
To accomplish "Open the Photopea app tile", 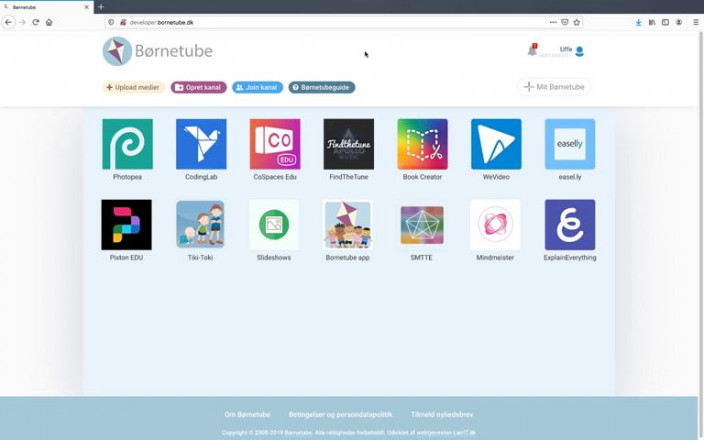I will pyautogui.click(x=128, y=144).
